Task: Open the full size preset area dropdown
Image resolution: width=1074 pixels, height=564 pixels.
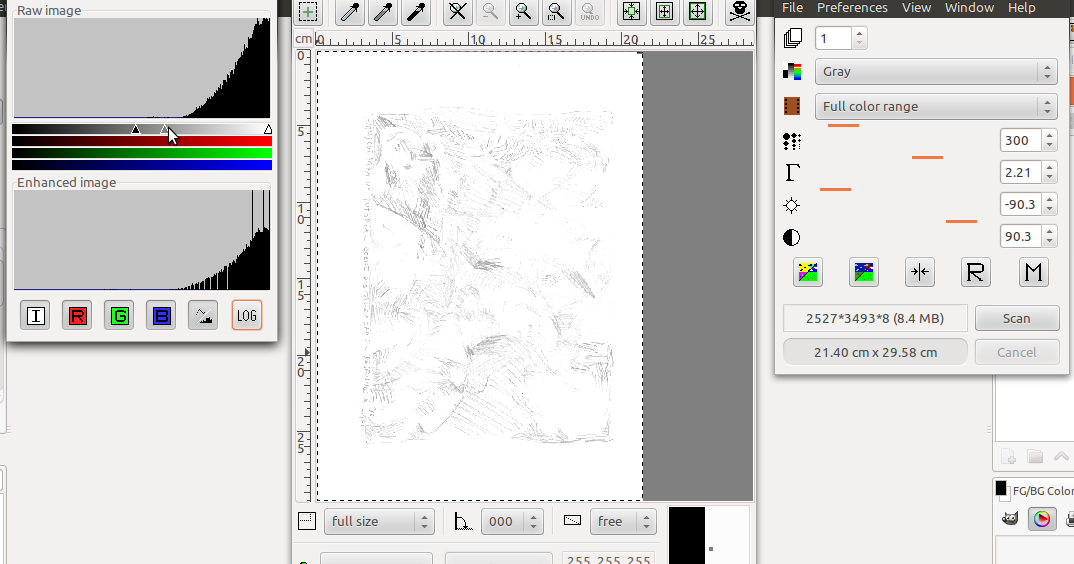Action: click(x=379, y=522)
